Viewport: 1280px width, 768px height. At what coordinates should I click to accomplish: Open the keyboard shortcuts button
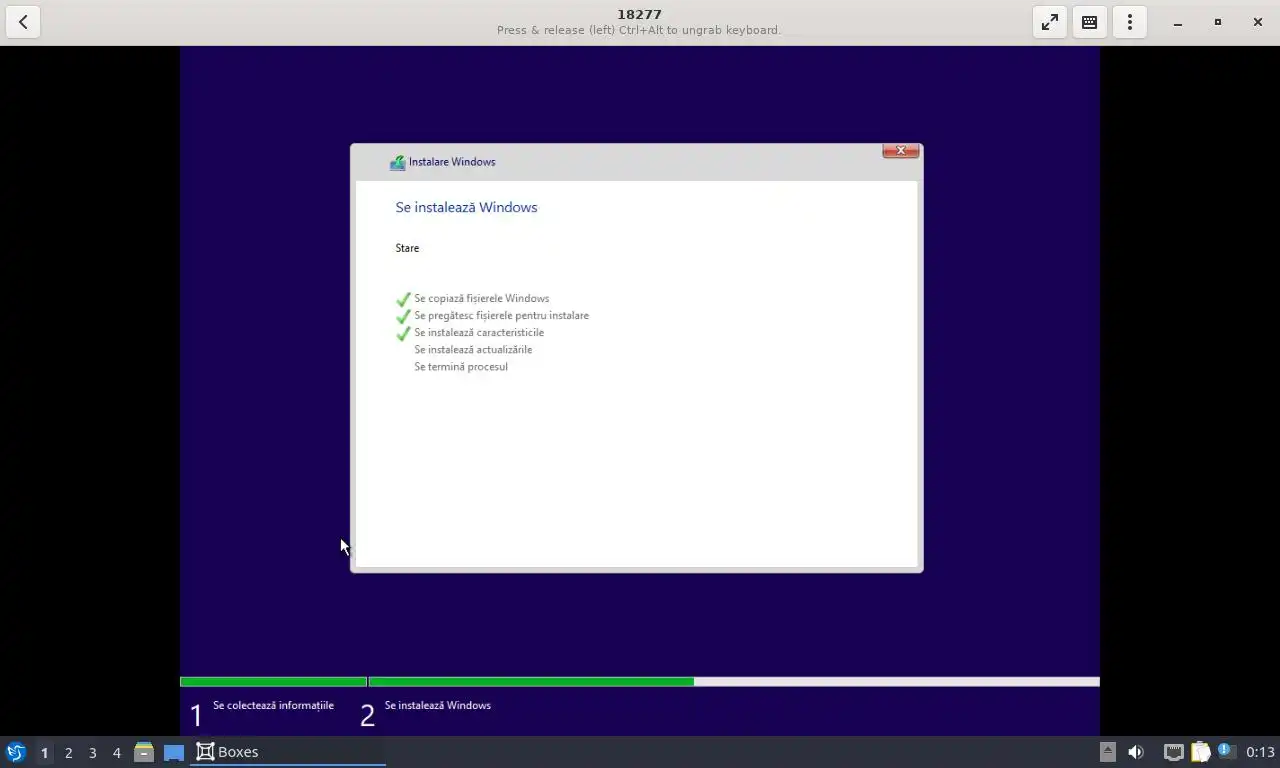click(1089, 22)
